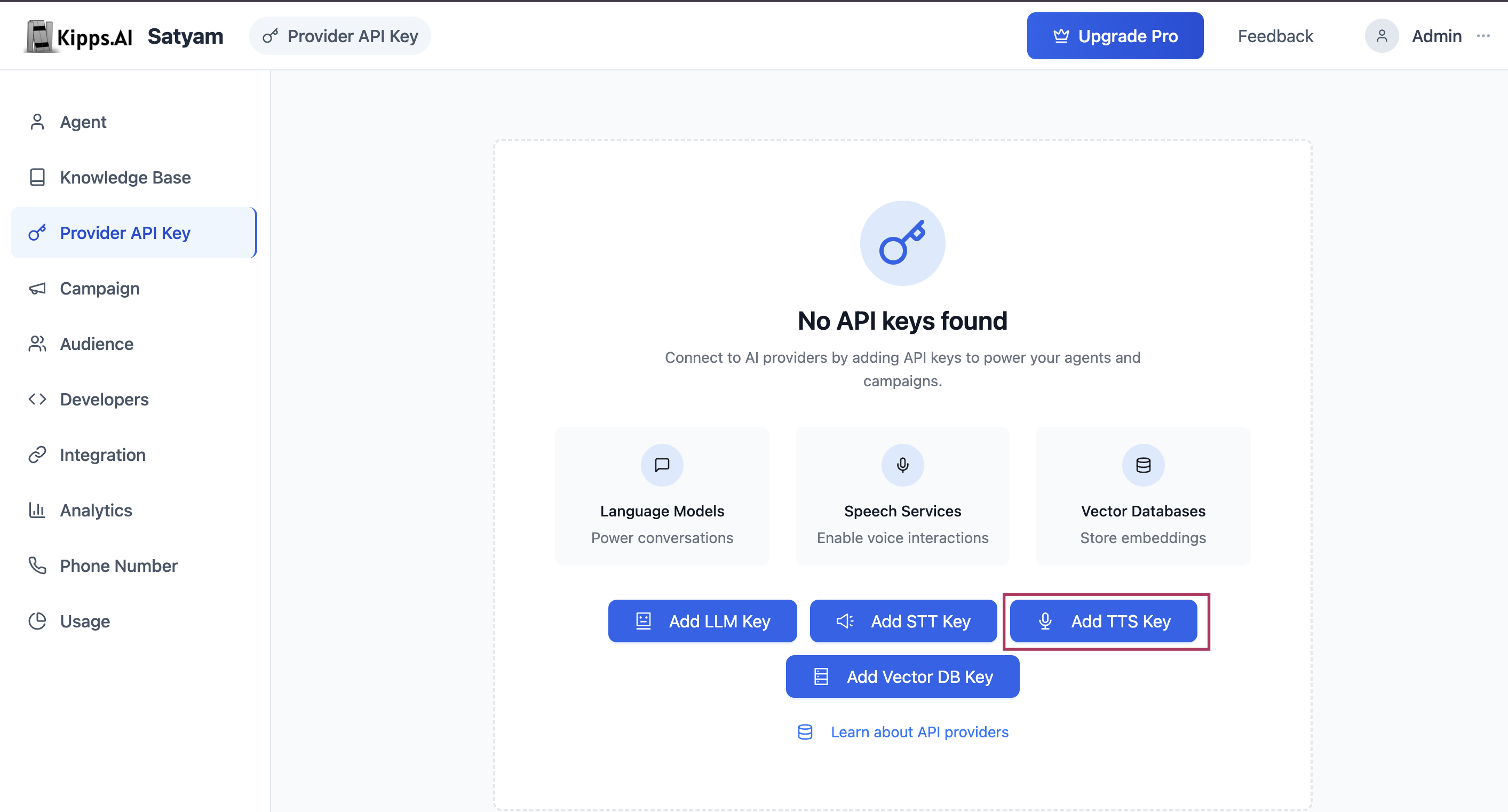Click the key icon beside Provider API Key in sidebar

pos(37,233)
